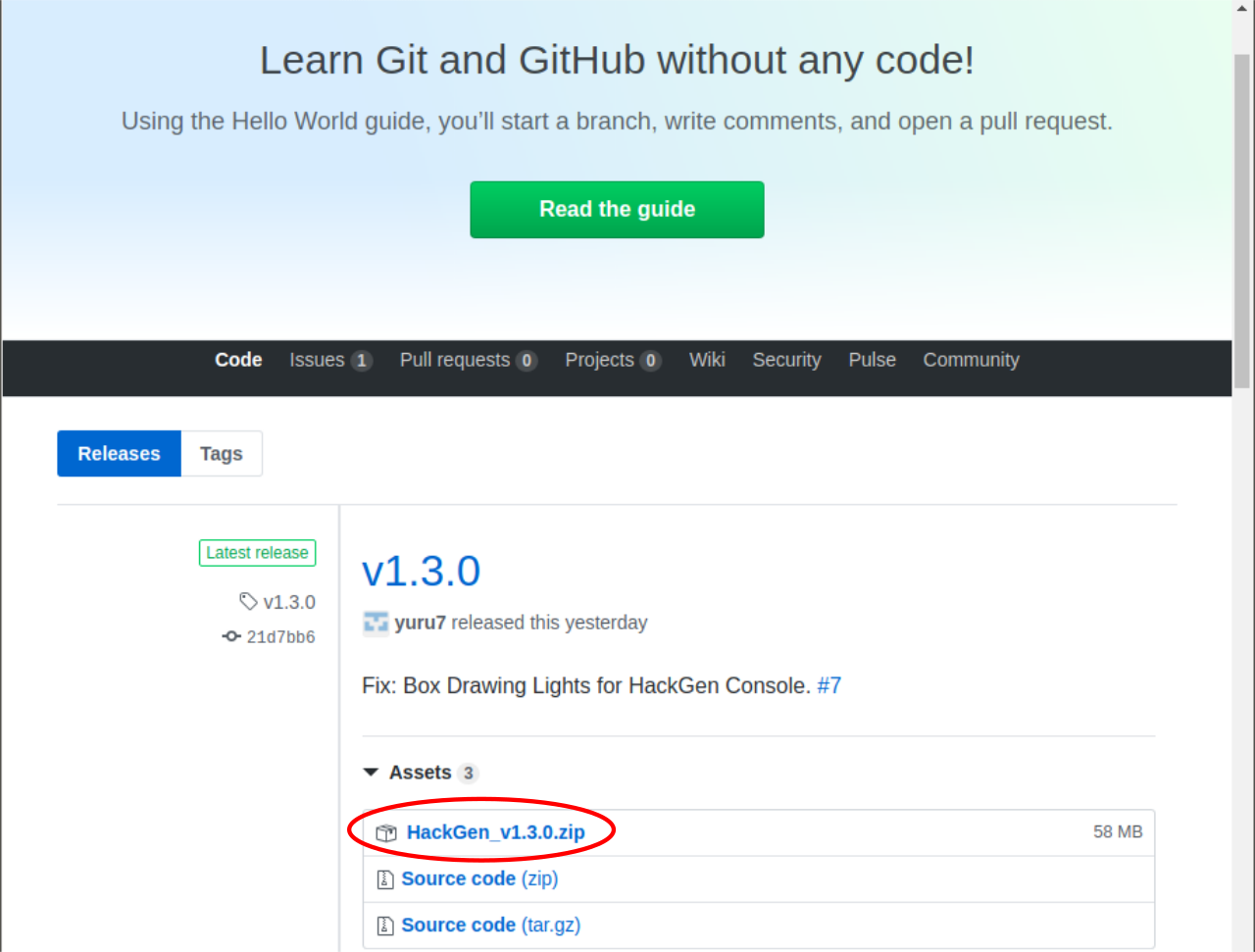Image resolution: width=1255 pixels, height=952 pixels.
Task: Switch to the Projects tab
Action: point(613,360)
